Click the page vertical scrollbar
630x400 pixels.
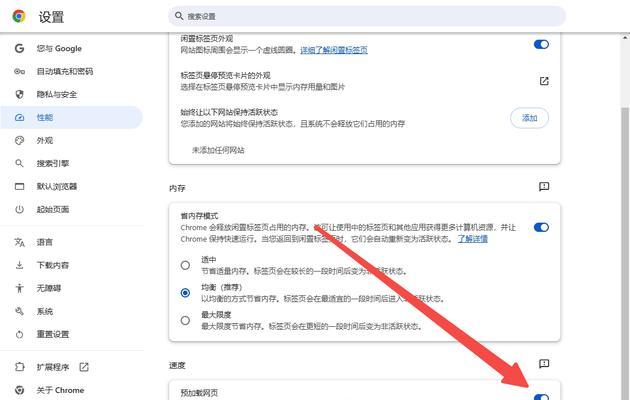[x=625, y=253]
